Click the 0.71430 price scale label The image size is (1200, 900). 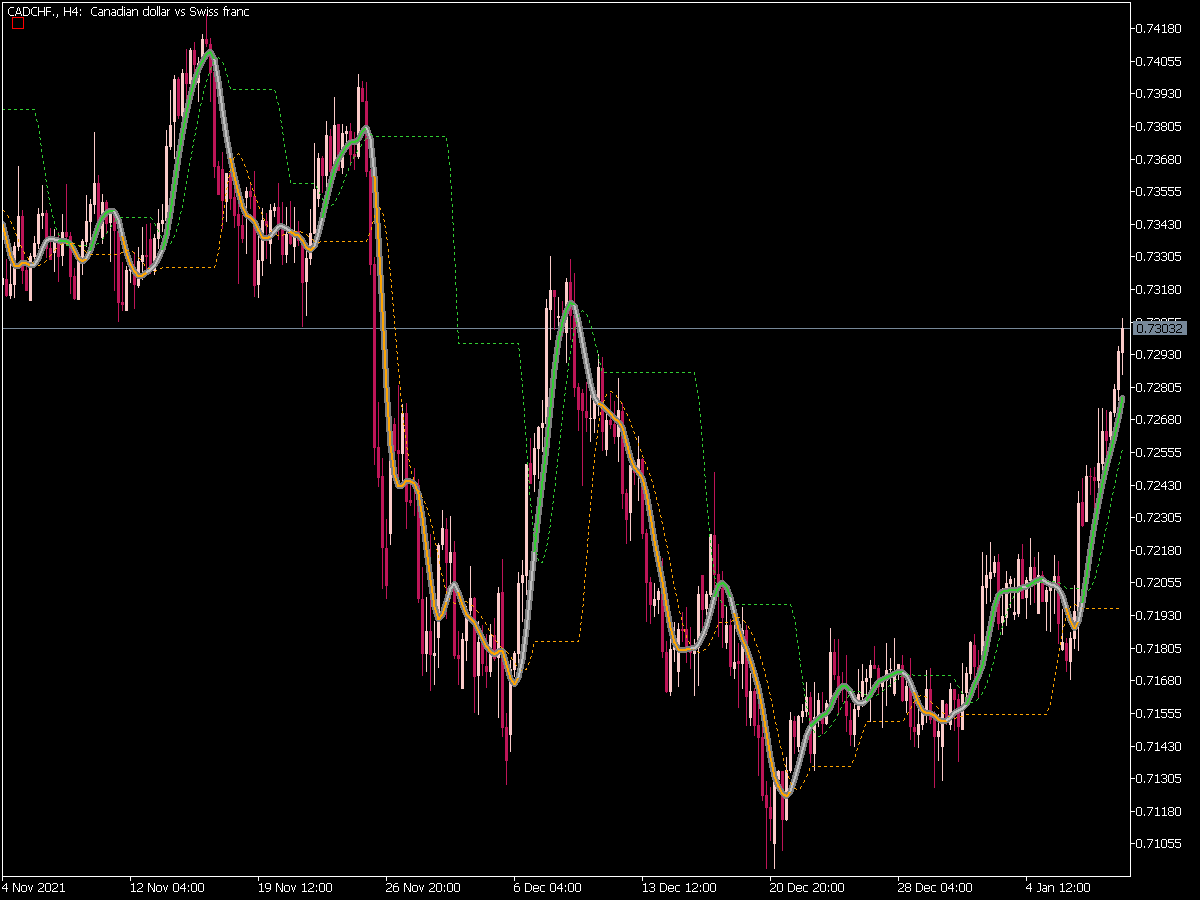[x=1160, y=746]
